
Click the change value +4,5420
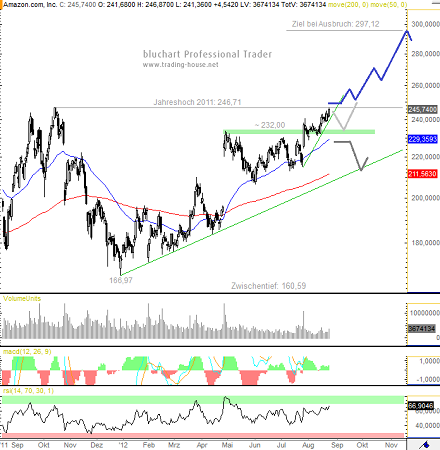[x=226, y=5]
